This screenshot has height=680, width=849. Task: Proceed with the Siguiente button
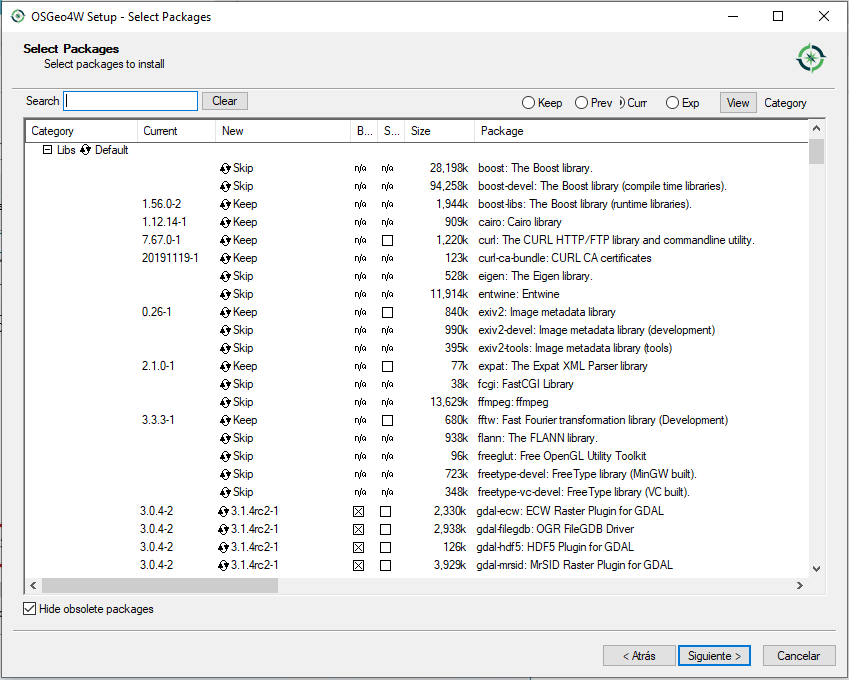(714, 656)
